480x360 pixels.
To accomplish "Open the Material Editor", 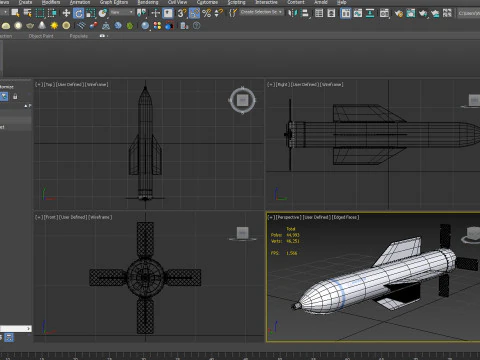I will [384, 13].
